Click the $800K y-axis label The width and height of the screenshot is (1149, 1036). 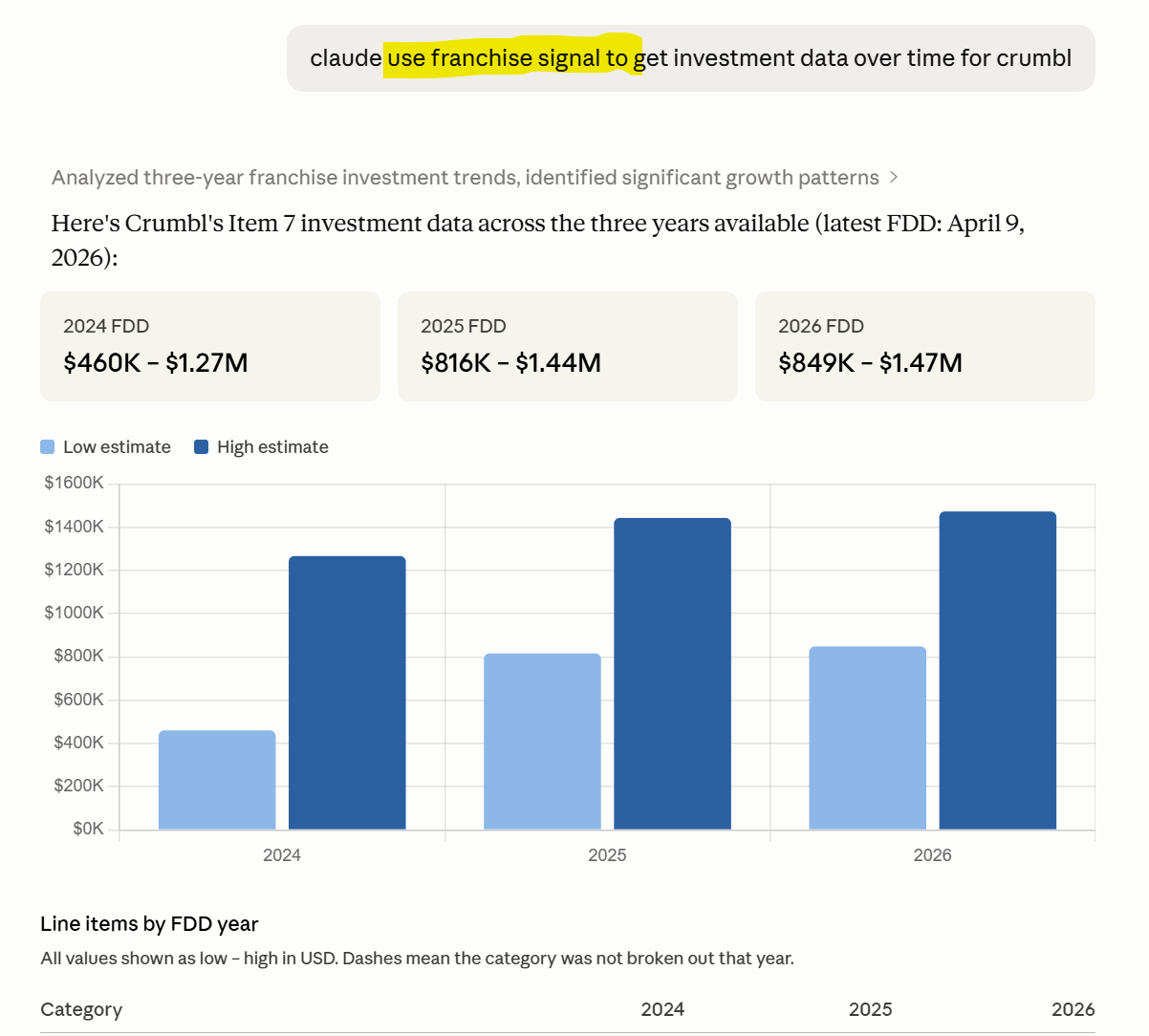[79, 656]
